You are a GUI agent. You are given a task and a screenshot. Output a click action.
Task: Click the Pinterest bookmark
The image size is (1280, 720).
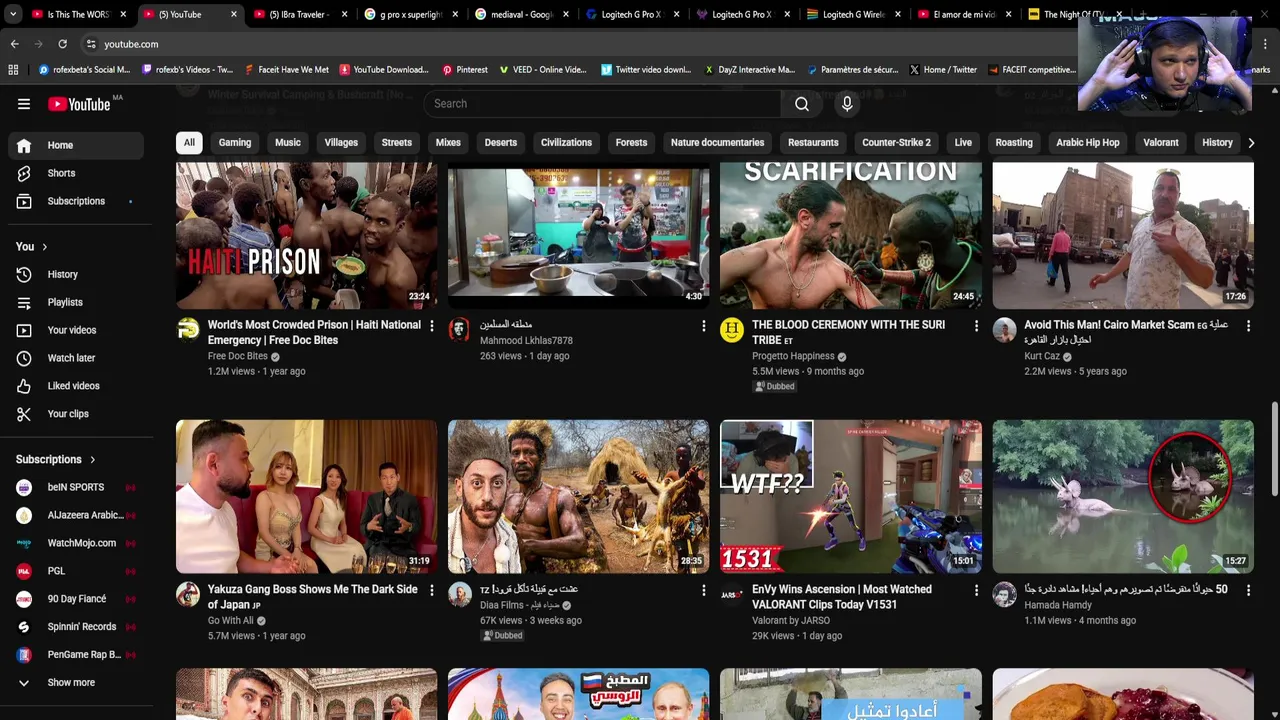tap(464, 70)
